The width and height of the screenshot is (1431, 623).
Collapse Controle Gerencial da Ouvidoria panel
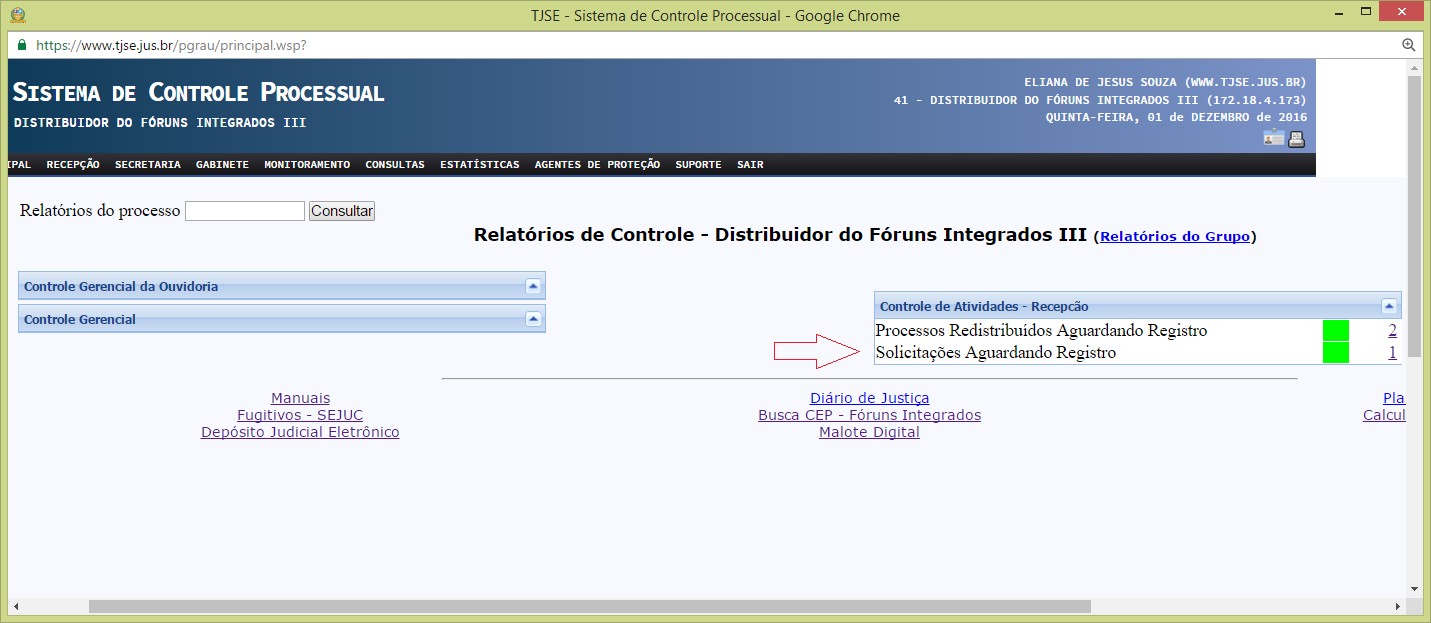[533, 286]
